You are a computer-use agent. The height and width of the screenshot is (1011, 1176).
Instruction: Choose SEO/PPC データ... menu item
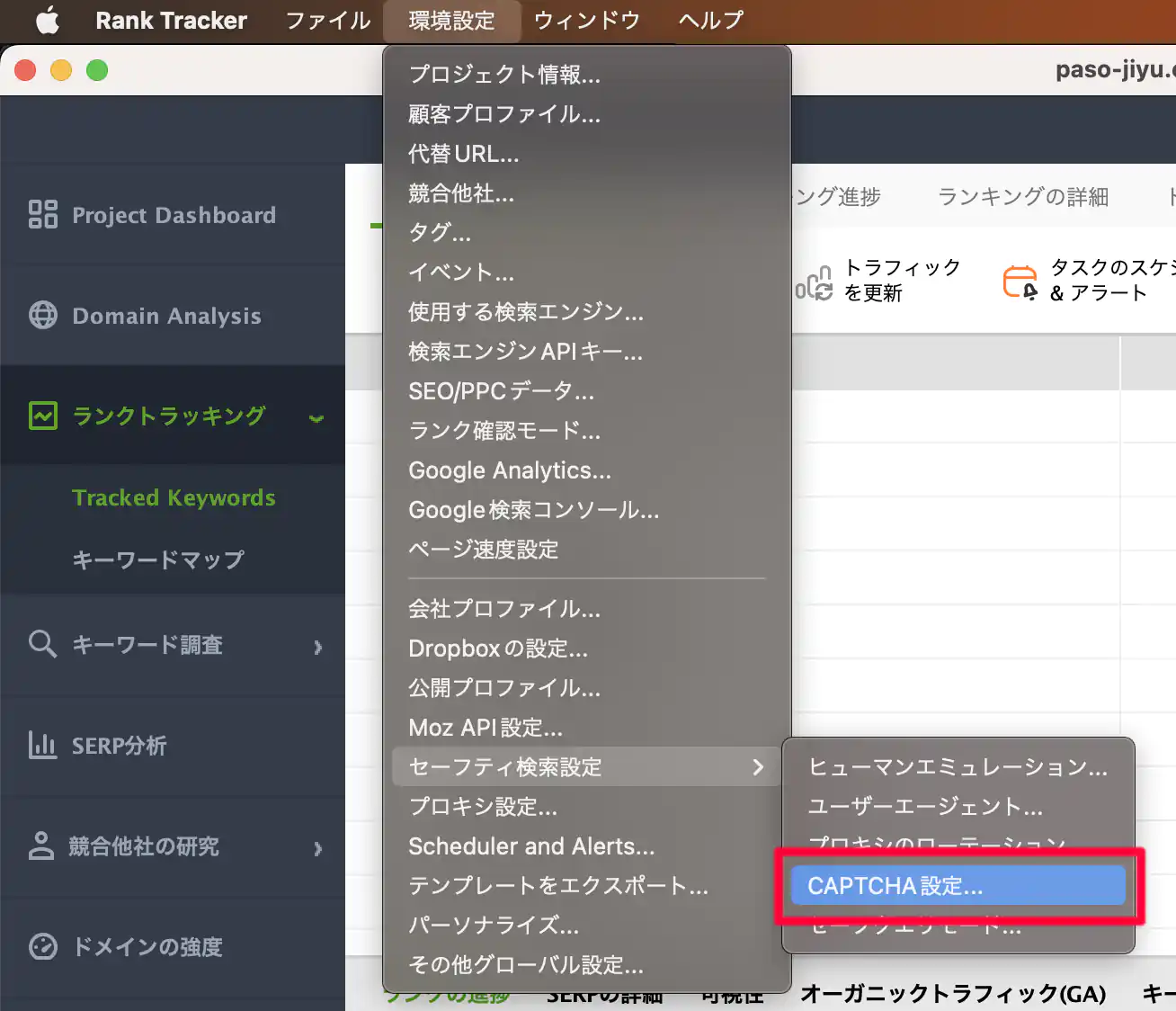[x=587, y=390]
